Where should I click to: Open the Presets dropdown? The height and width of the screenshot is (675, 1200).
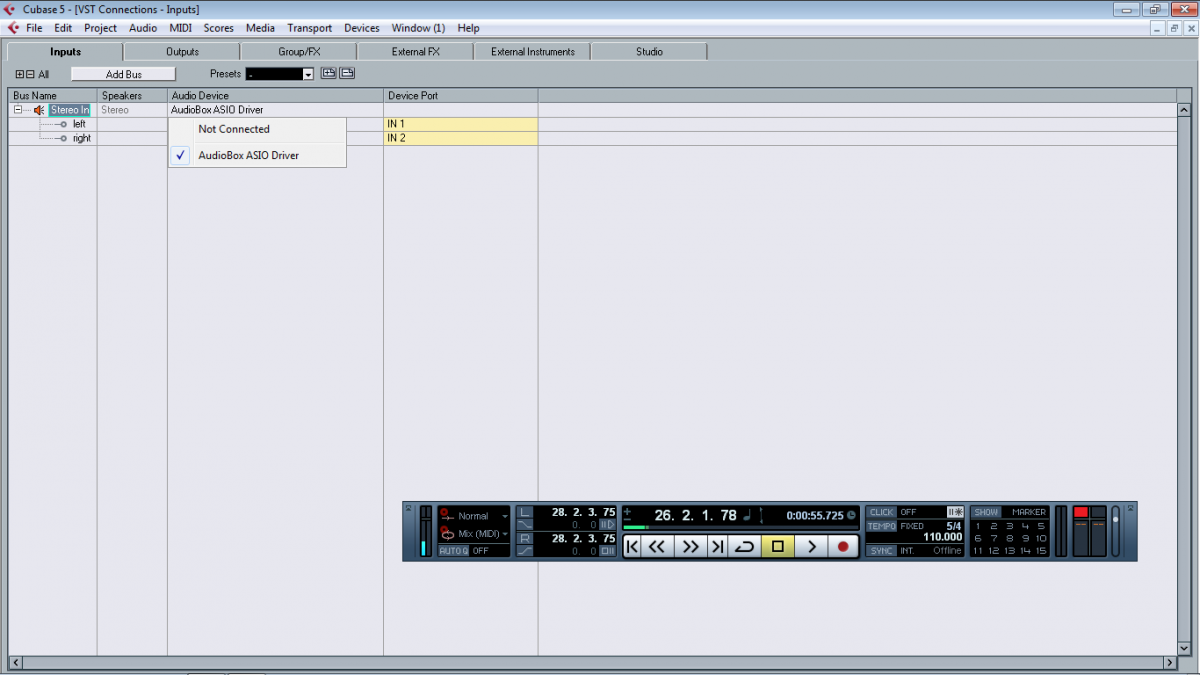point(308,74)
